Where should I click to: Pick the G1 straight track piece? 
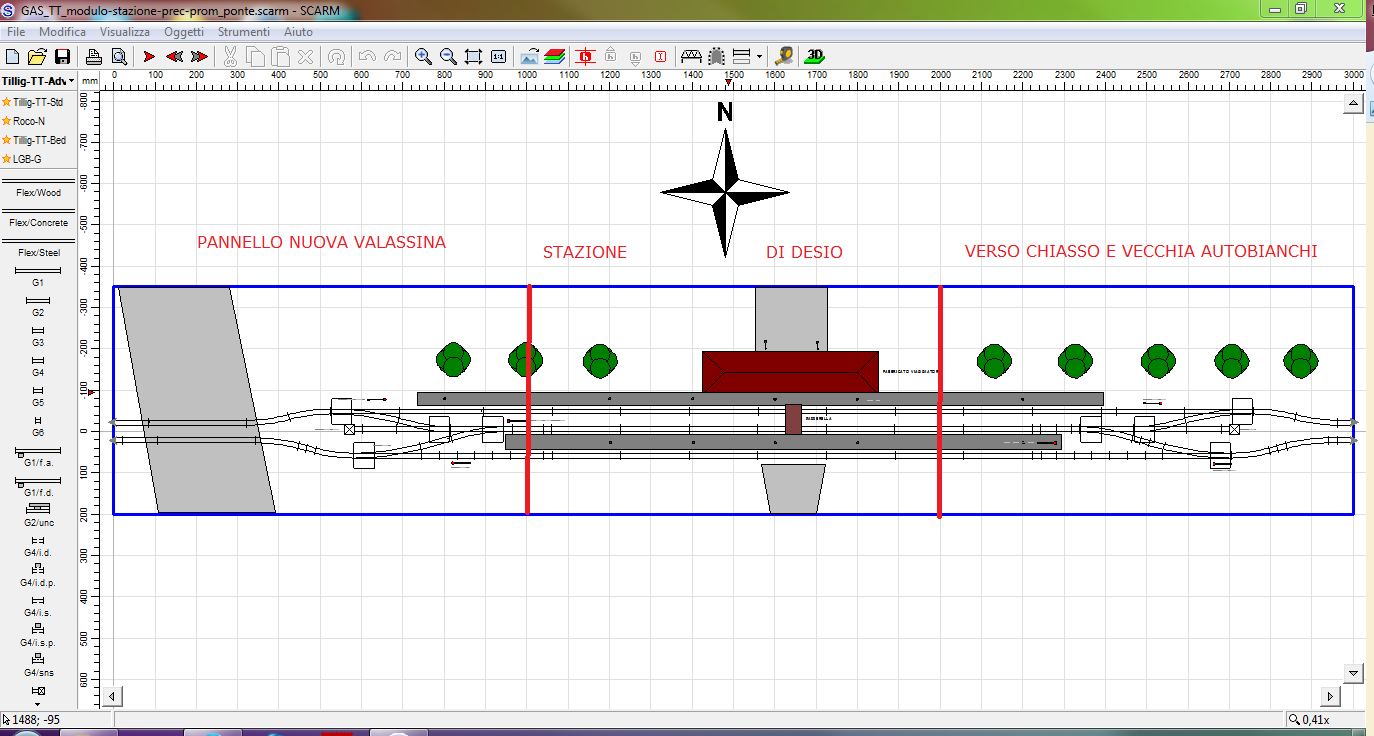[38, 276]
